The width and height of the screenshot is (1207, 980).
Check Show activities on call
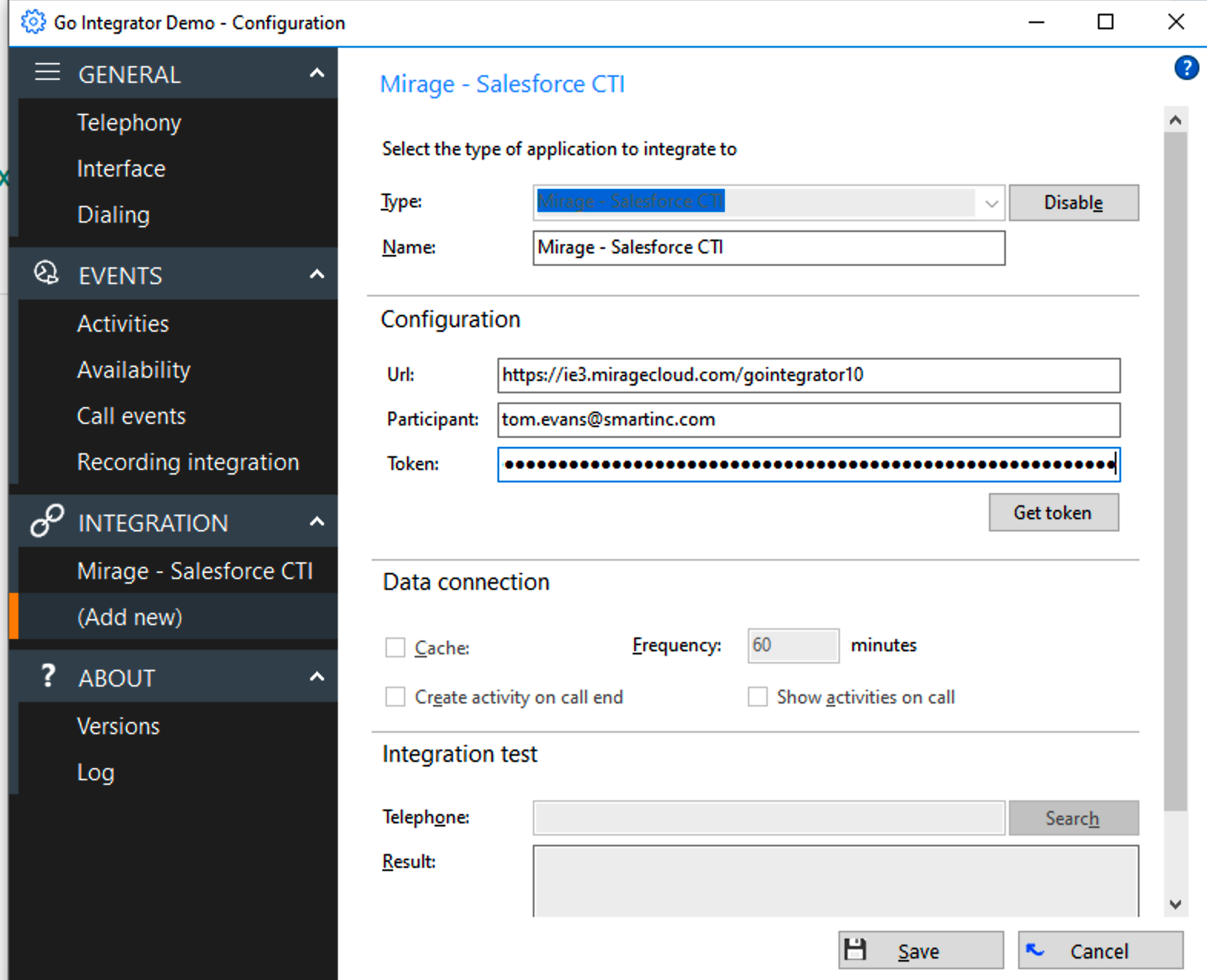point(758,697)
